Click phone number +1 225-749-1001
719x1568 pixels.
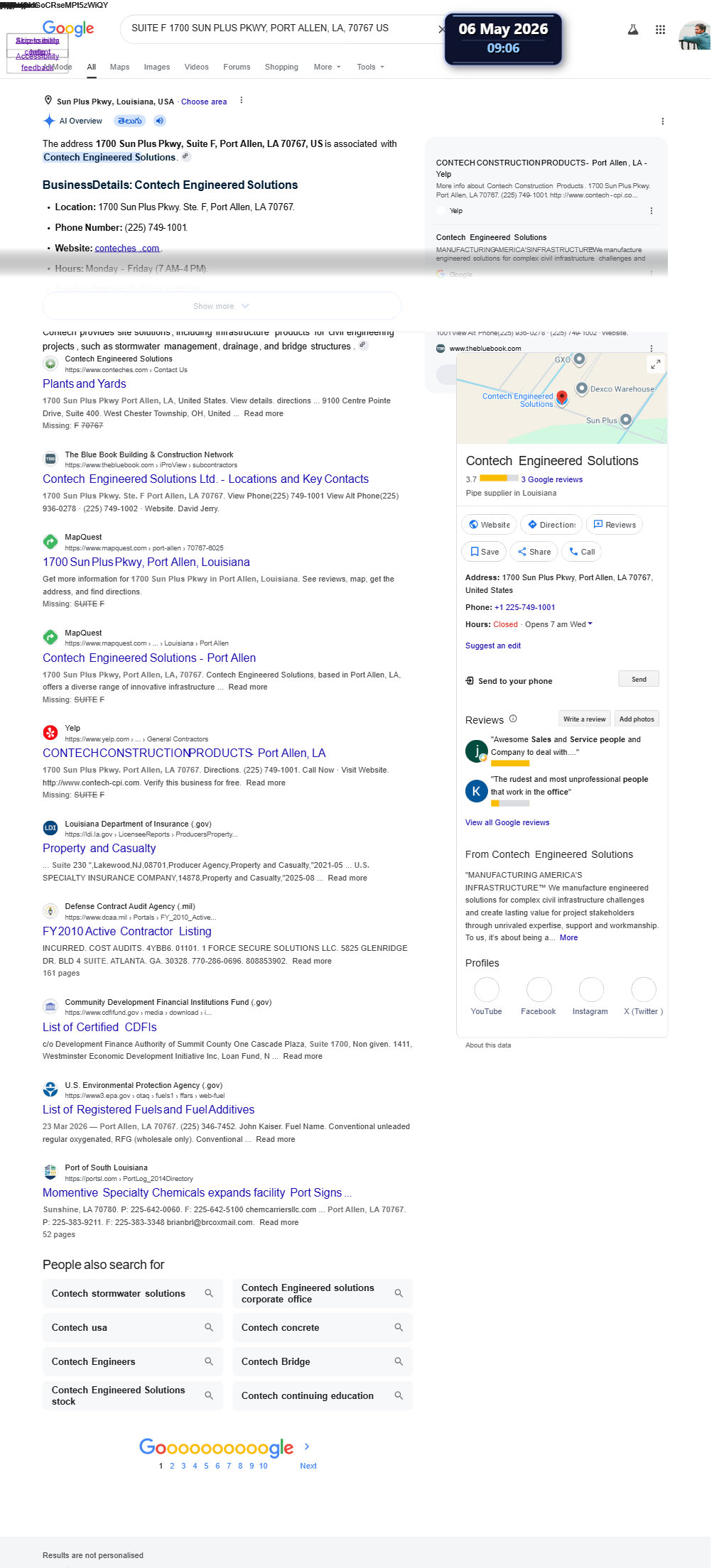[525, 607]
